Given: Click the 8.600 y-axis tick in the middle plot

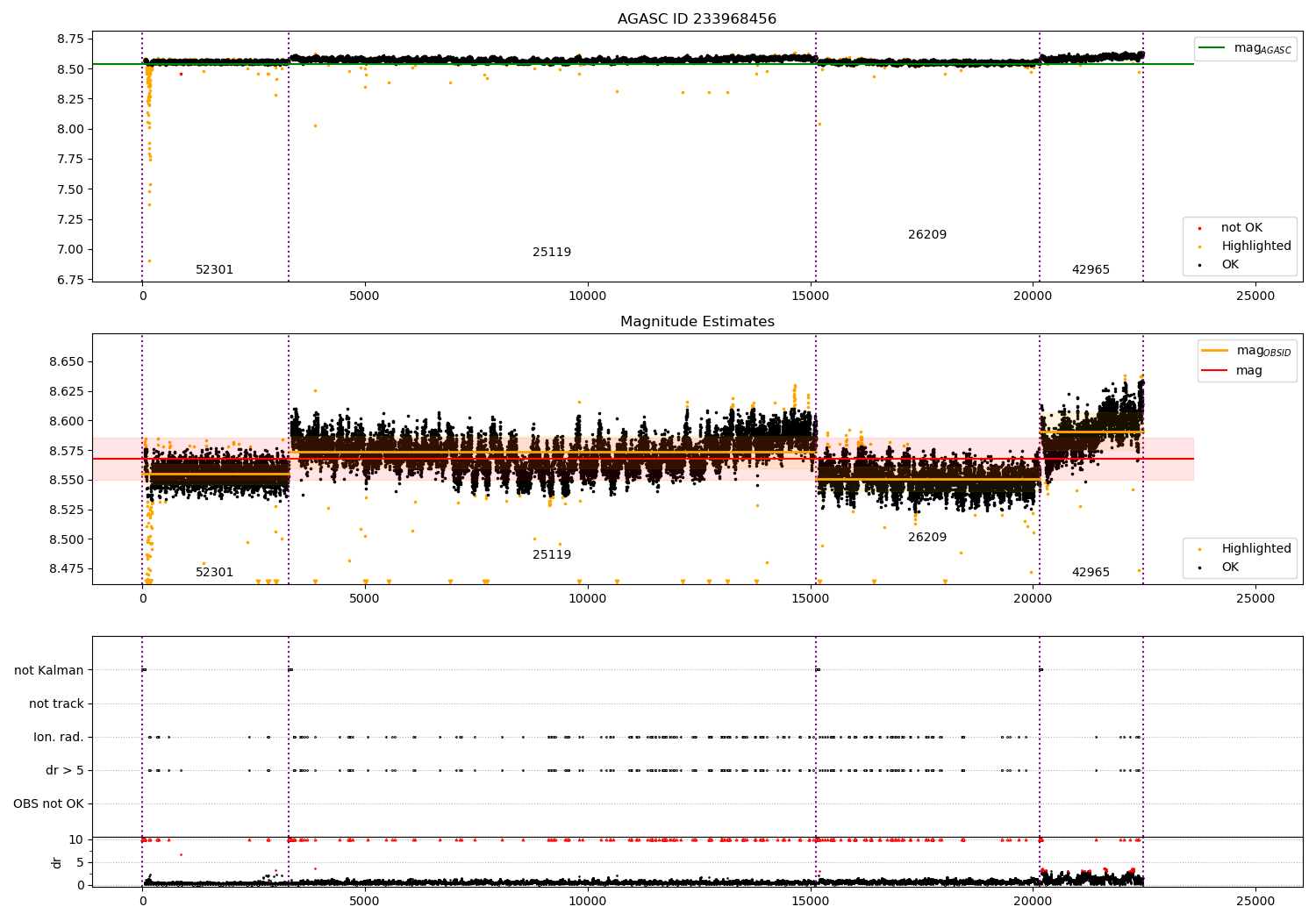Looking at the screenshot, I should (67, 421).
